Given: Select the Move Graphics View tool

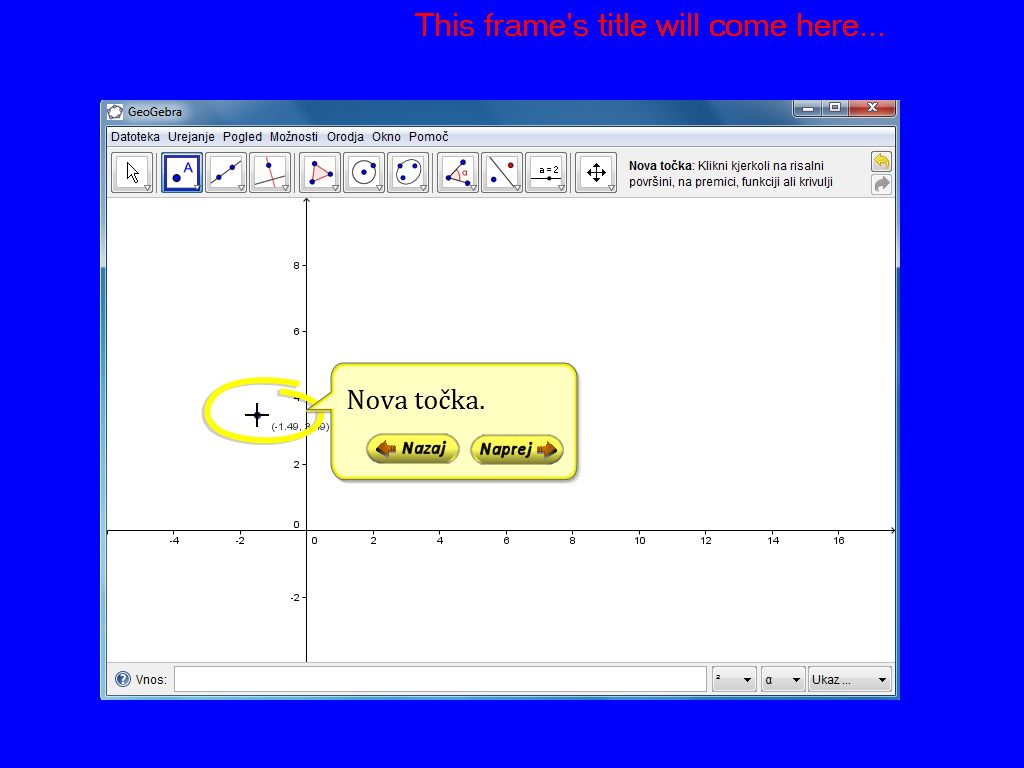Looking at the screenshot, I should [x=596, y=172].
